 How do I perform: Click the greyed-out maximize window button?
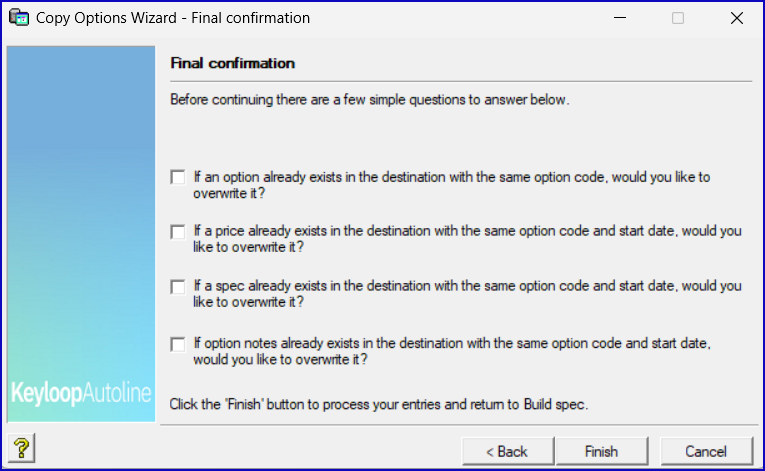tap(678, 18)
